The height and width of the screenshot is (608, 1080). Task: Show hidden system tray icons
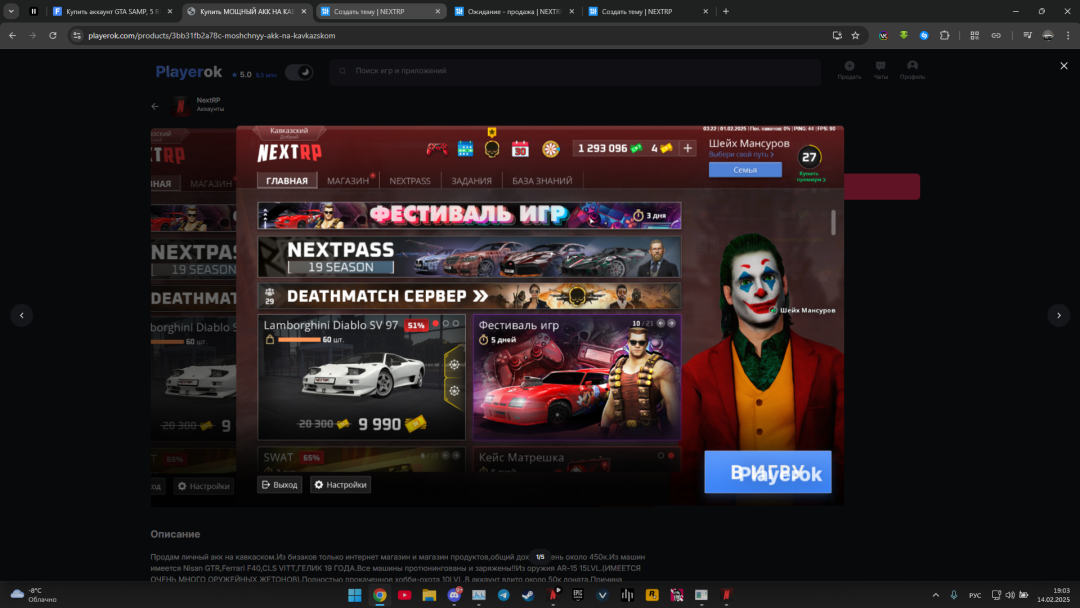tap(935, 595)
